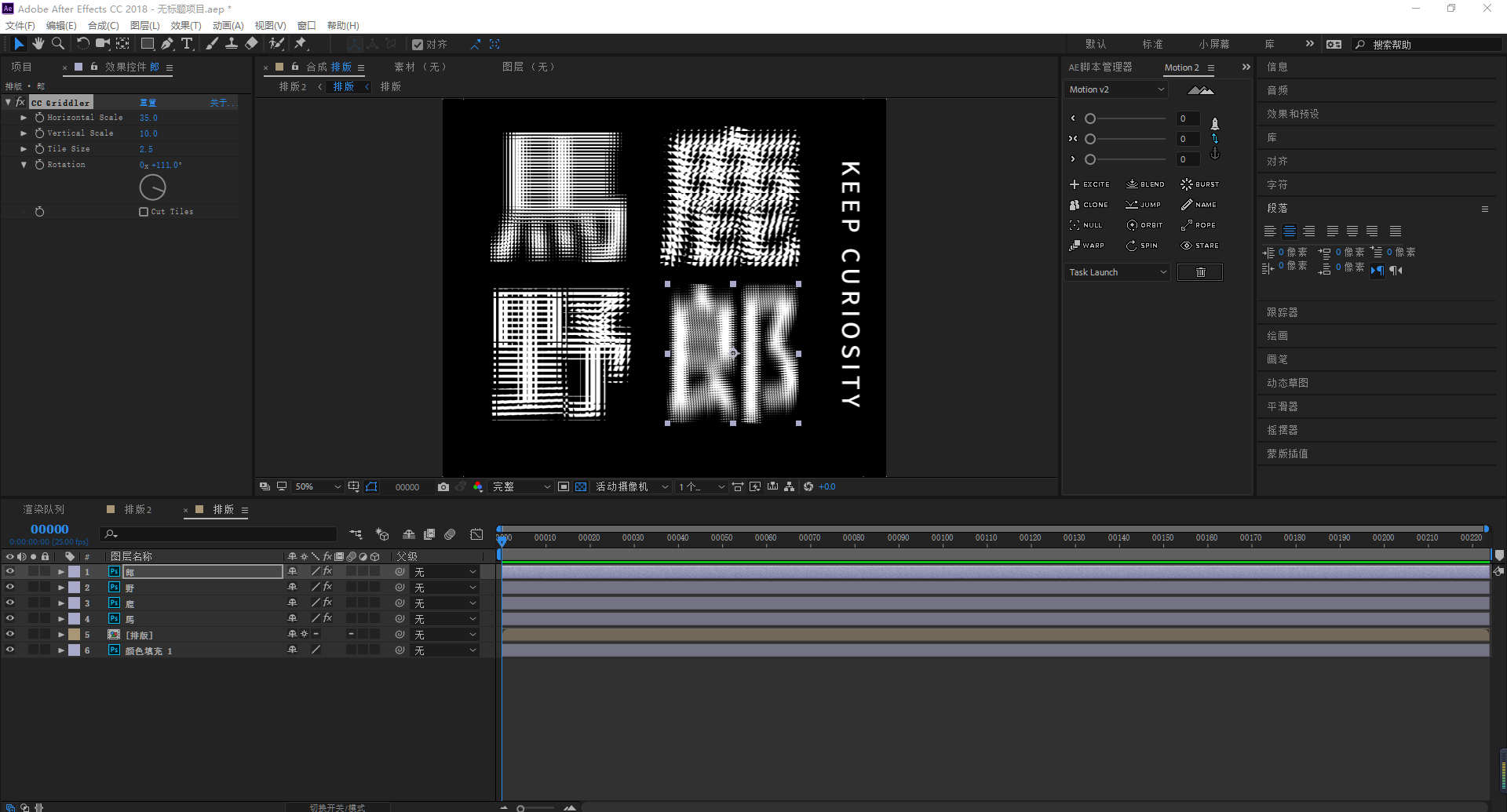Click the timeline layer search field
This screenshot has height=812, width=1507.
pyautogui.click(x=220, y=534)
